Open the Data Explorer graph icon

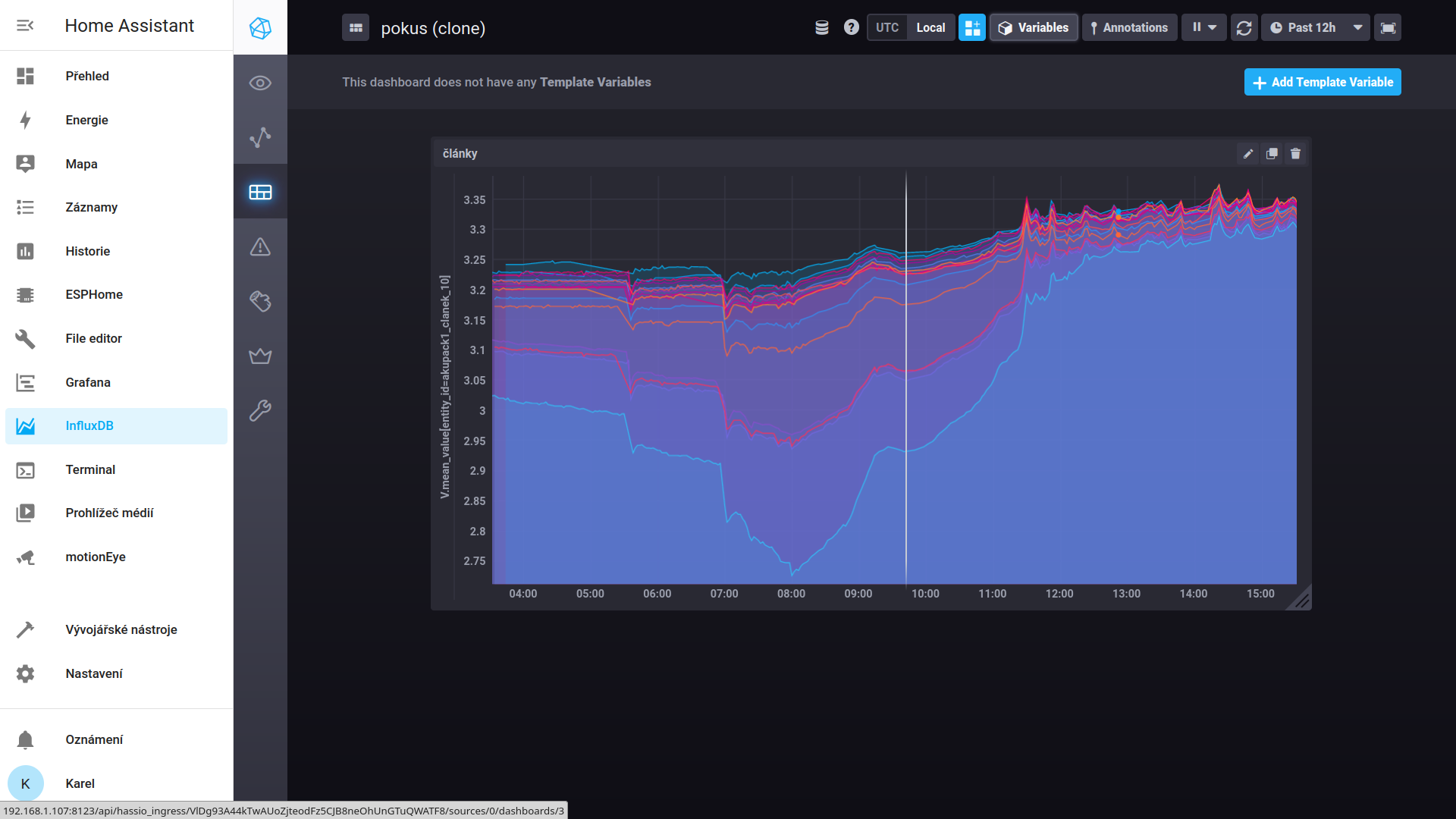pos(260,137)
